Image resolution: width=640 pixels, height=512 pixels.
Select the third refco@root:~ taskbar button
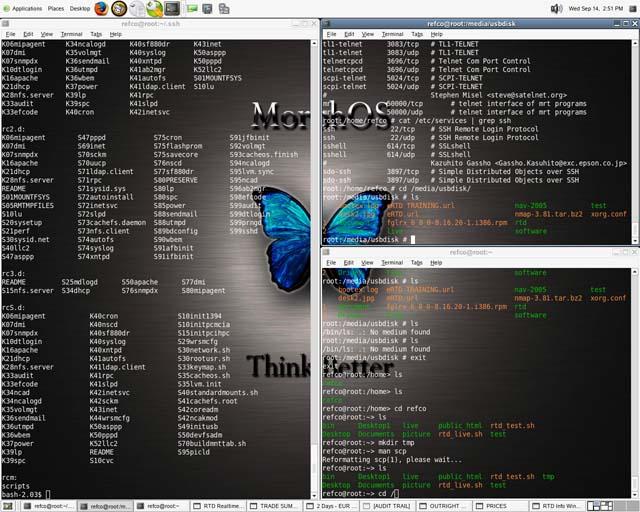[162, 506]
